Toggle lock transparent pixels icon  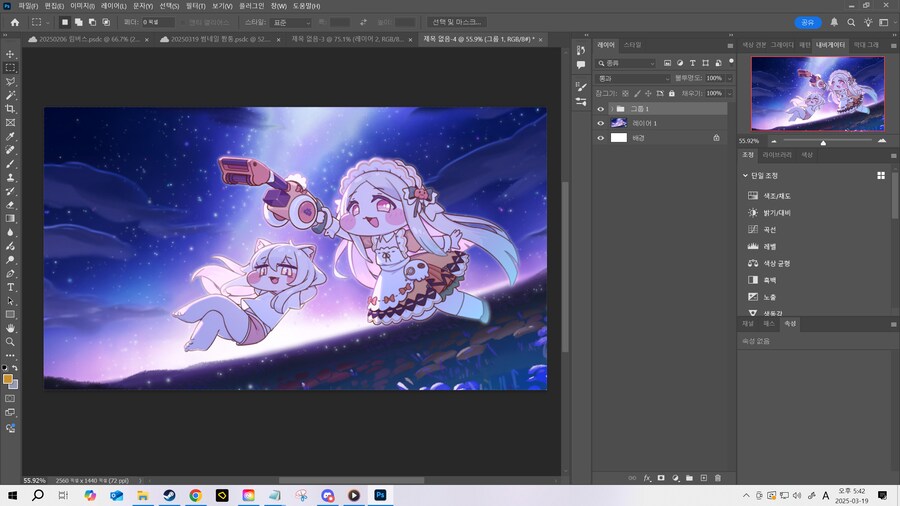coord(626,94)
